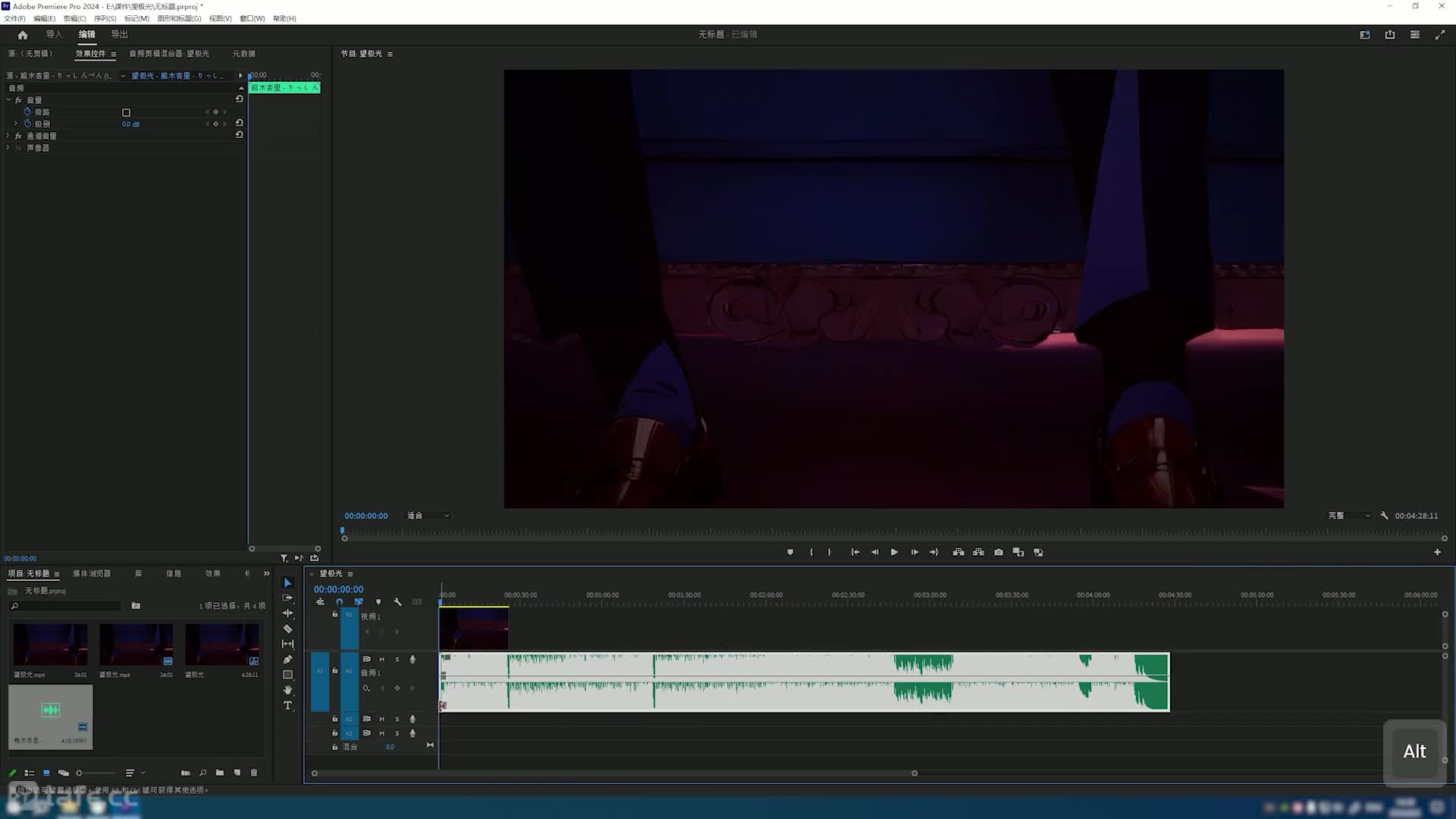Switch to 元数据 tab
The width and height of the screenshot is (1456, 819).
[x=244, y=54]
